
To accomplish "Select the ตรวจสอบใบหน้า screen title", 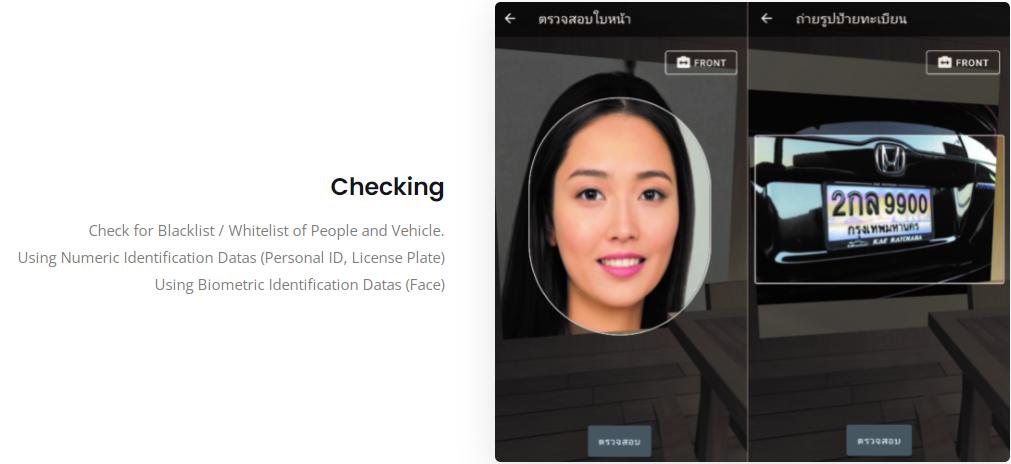I will point(584,19).
